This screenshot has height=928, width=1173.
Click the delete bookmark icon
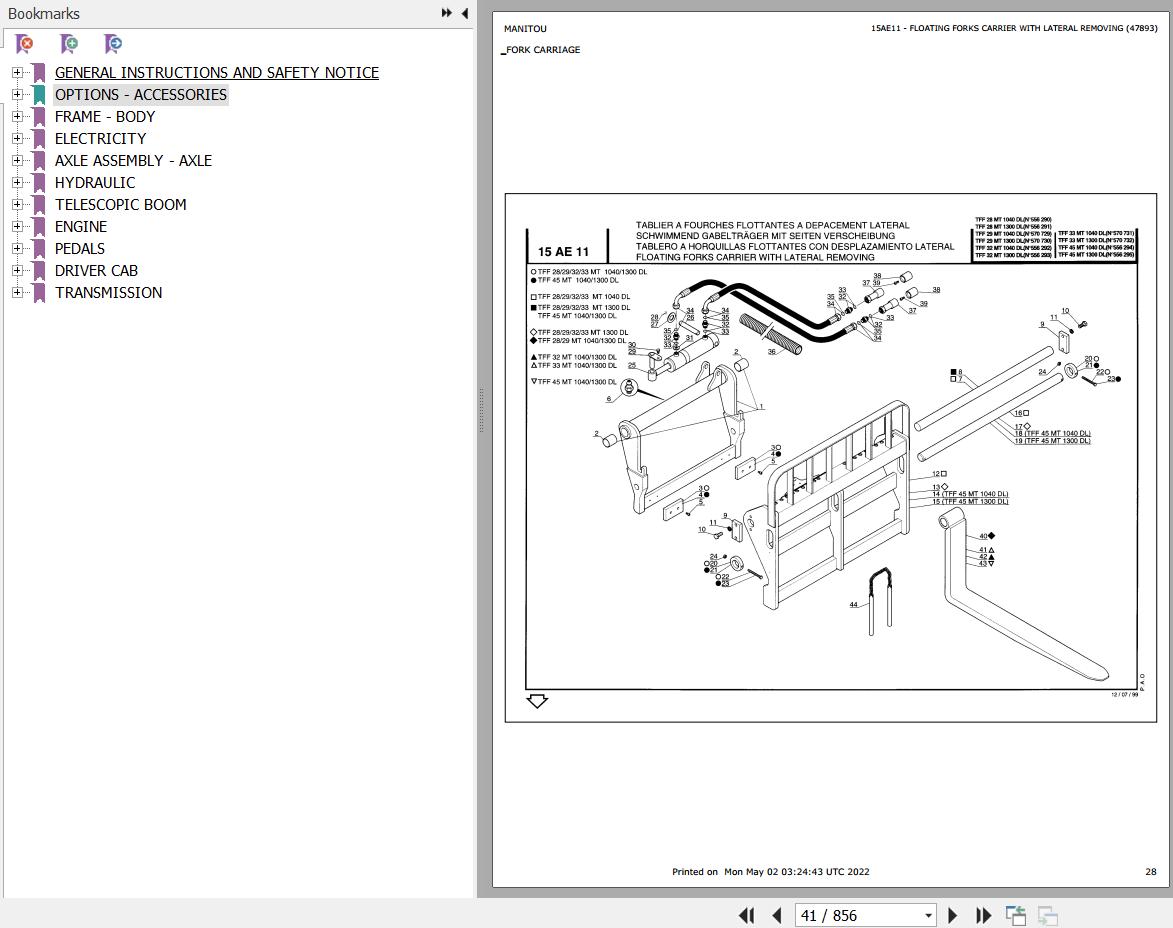tap(25, 44)
